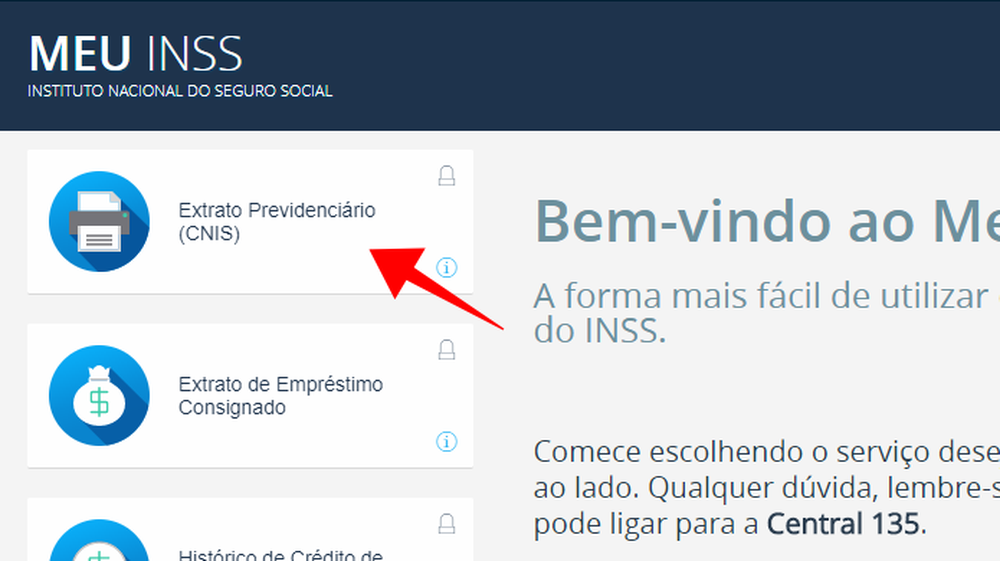Click Instituto Nacional do Seguro Social subtitle
The width and height of the screenshot is (1000, 561).
pos(180,91)
